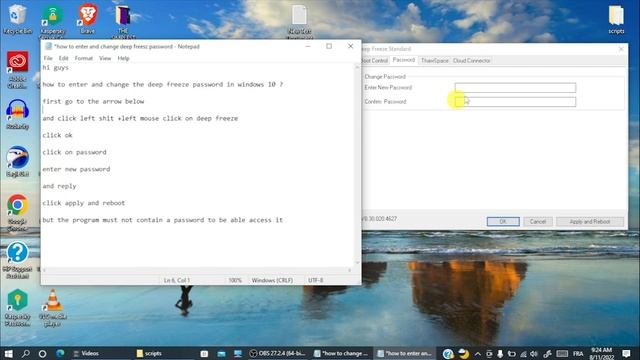Open the monitor icon on the taskbar
640x360 pixels.
pyautogui.click(x=238, y=353)
